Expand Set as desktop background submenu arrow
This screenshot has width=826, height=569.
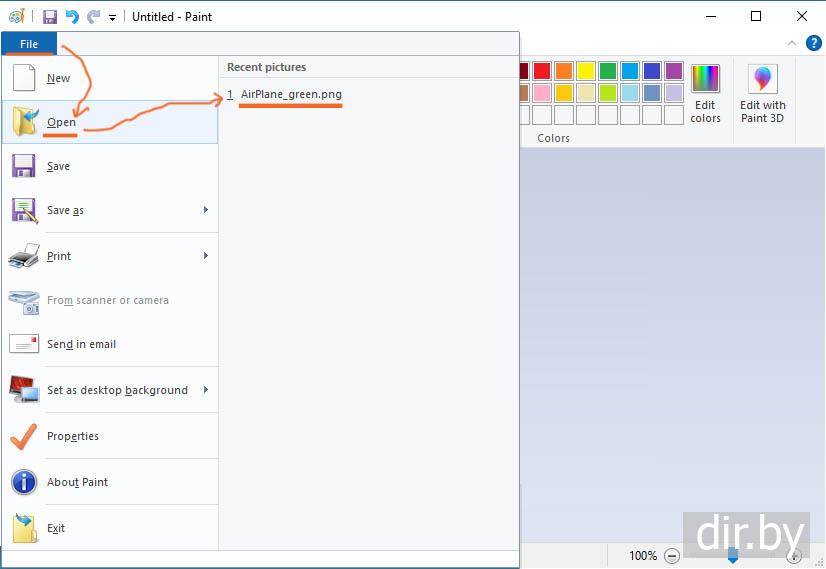click(x=206, y=390)
